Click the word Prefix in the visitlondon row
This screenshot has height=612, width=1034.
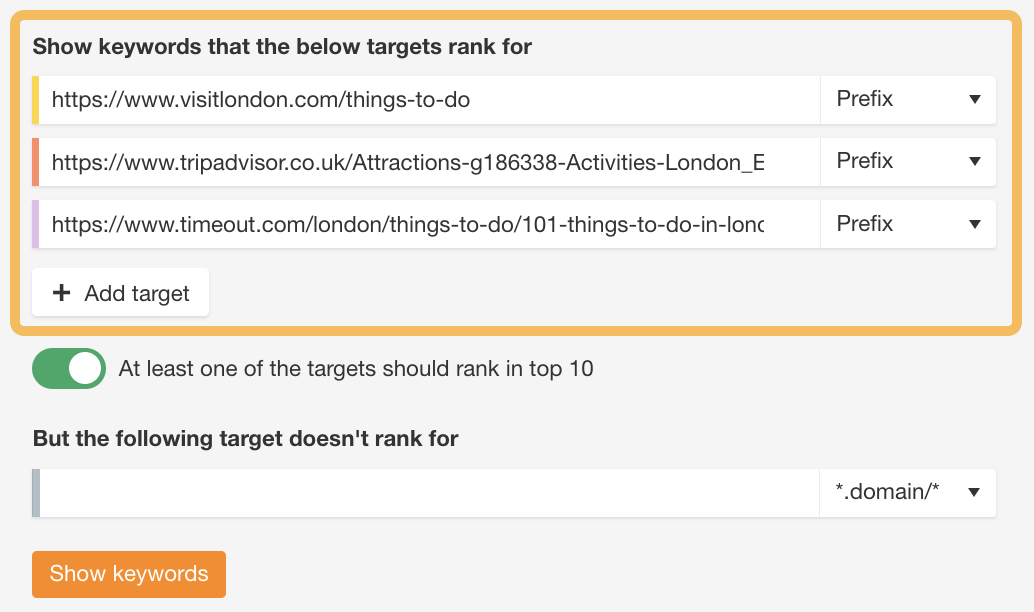[x=865, y=100]
